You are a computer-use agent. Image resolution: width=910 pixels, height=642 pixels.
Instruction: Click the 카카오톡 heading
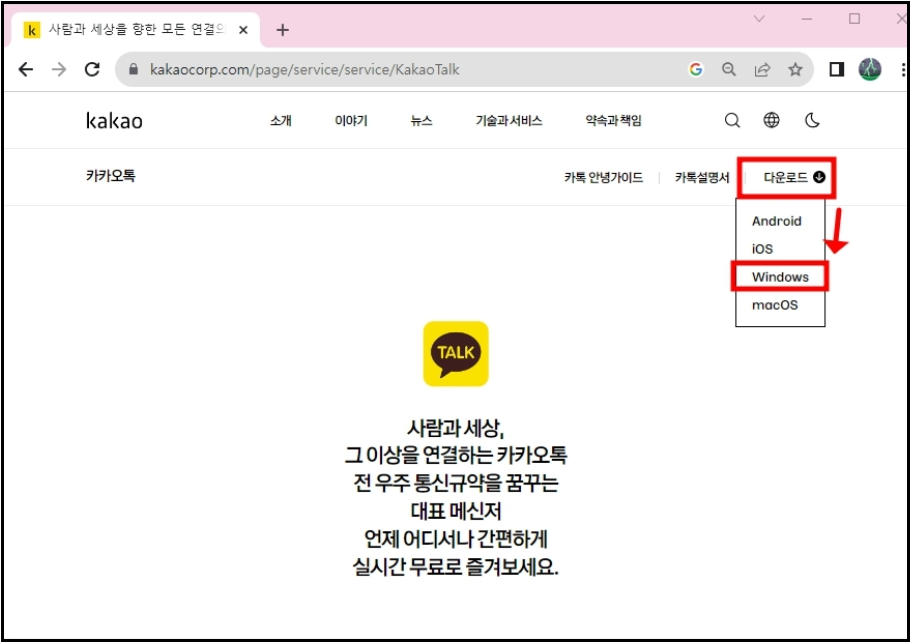click(x=111, y=176)
